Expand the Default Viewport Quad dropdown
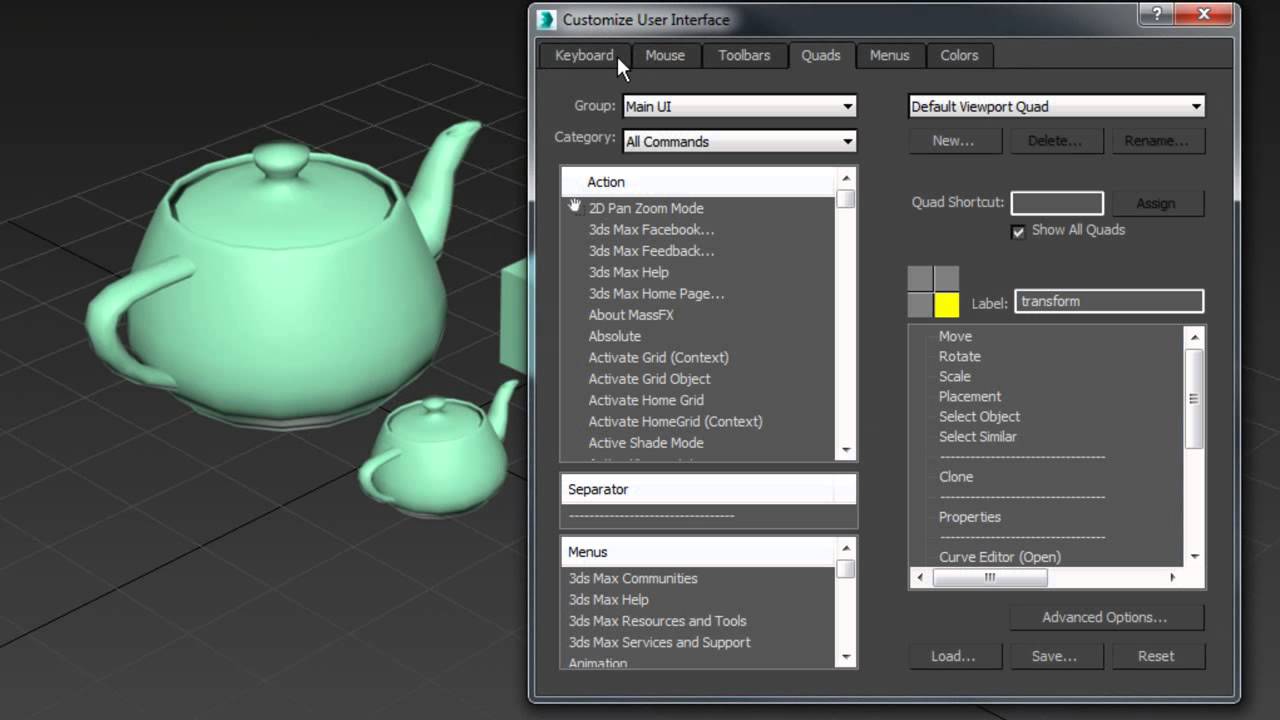This screenshot has width=1280, height=720. coord(1056,106)
